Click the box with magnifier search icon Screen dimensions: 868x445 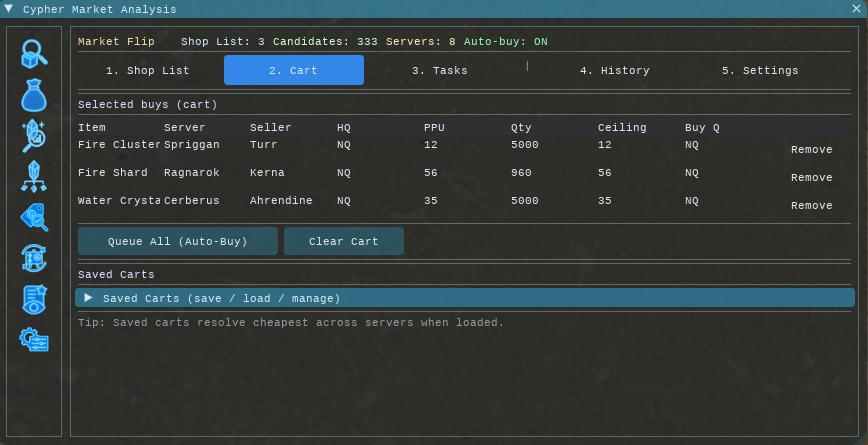(x=34, y=54)
